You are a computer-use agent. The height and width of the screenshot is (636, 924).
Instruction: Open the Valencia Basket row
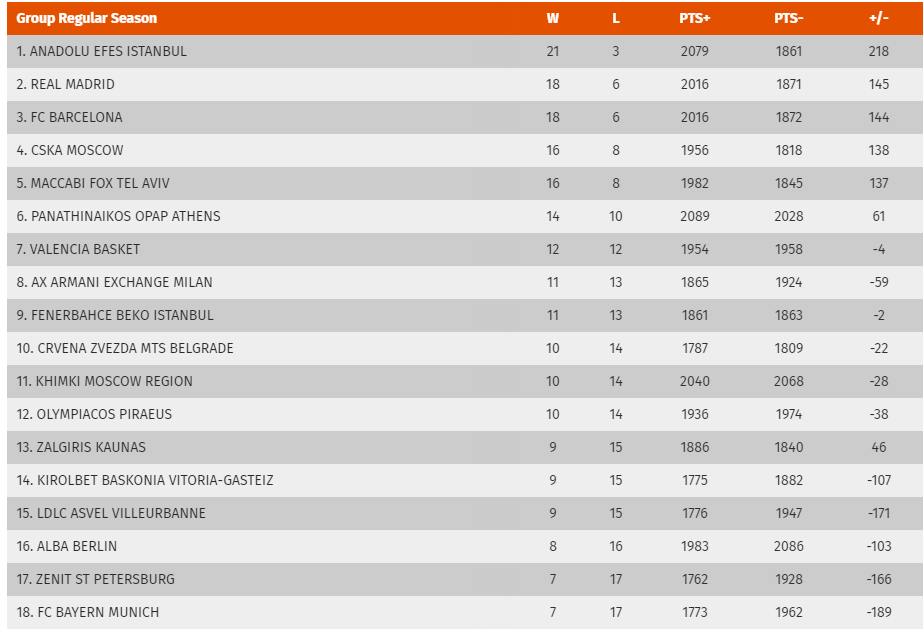(x=464, y=249)
